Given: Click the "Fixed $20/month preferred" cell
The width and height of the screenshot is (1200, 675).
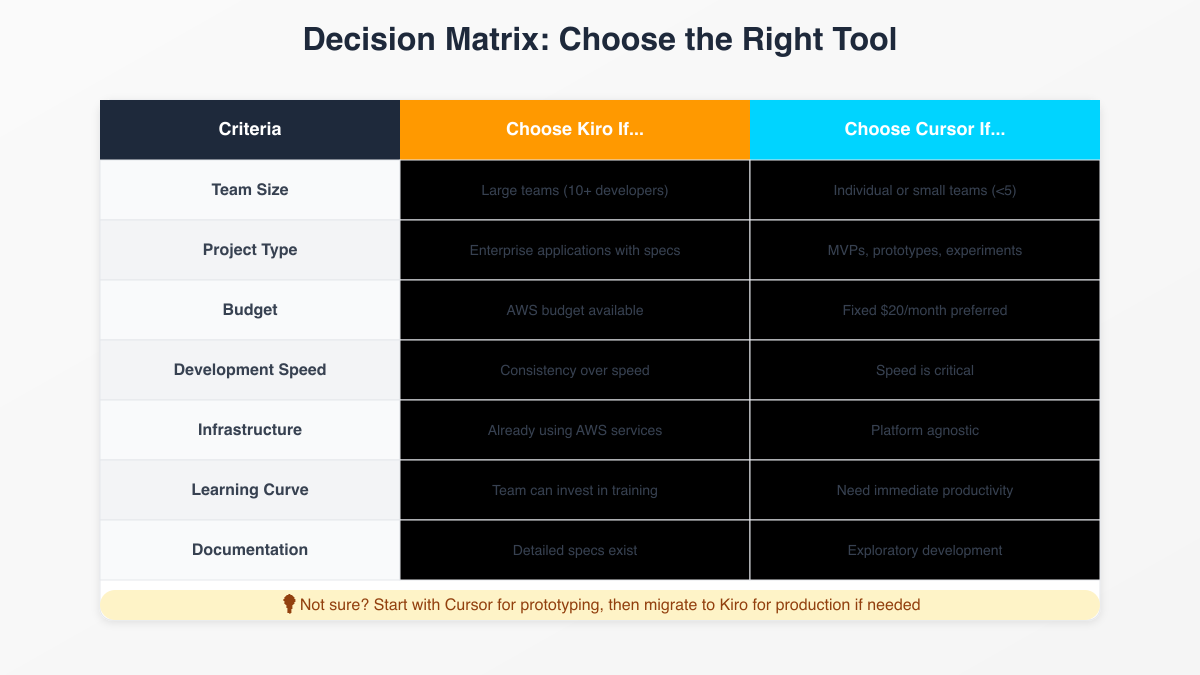Looking at the screenshot, I should pos(925,310).
